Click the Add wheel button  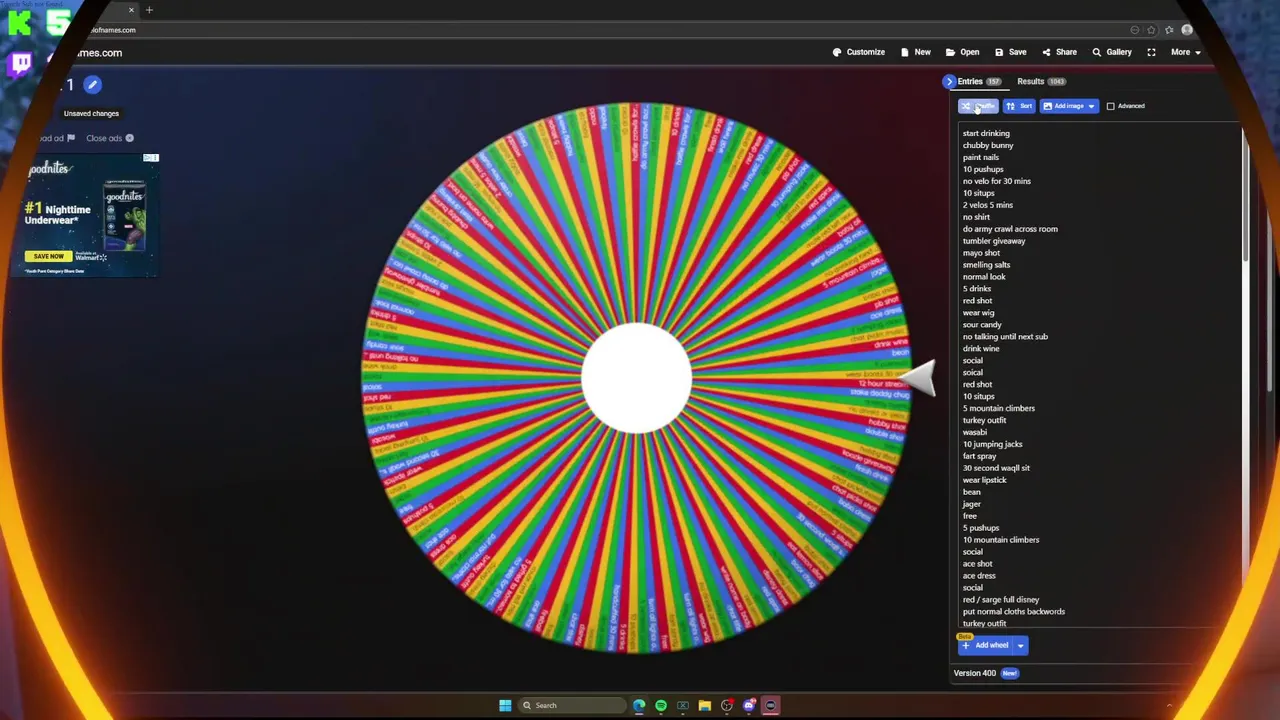pos(985,645)
